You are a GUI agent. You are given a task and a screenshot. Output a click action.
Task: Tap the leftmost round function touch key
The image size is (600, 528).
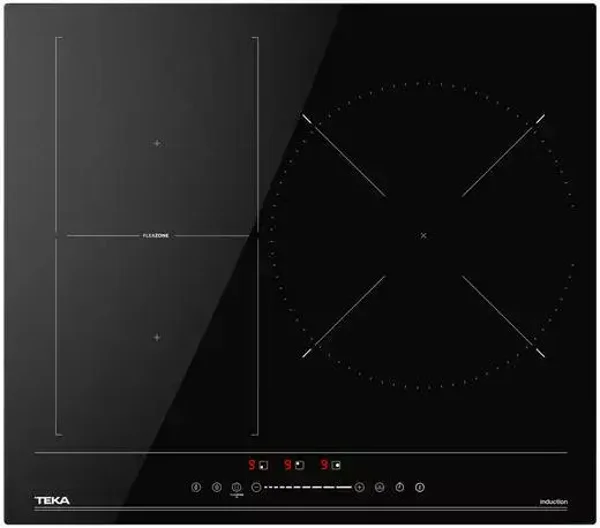pos(196,487)
